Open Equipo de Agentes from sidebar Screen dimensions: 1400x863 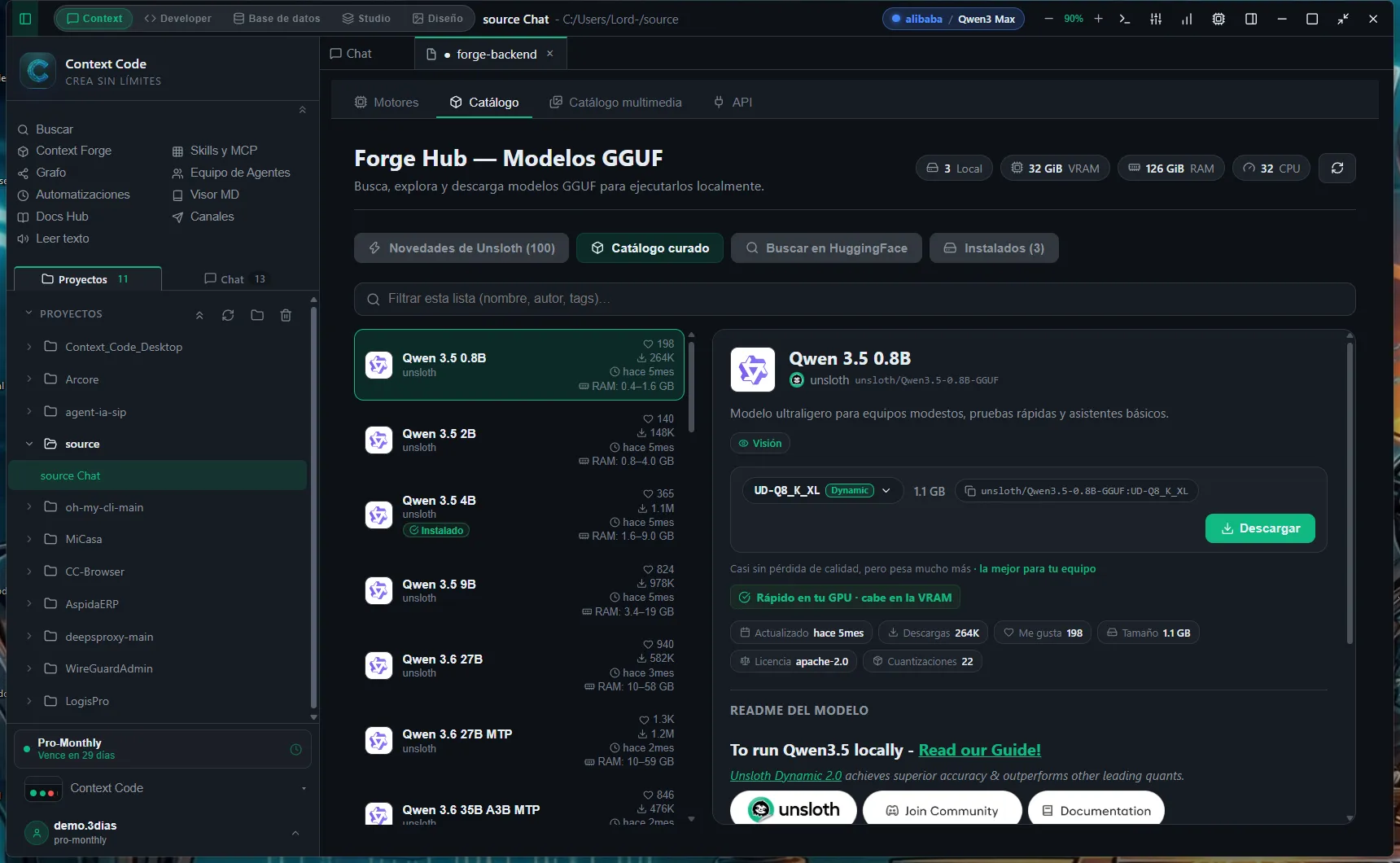231,173
